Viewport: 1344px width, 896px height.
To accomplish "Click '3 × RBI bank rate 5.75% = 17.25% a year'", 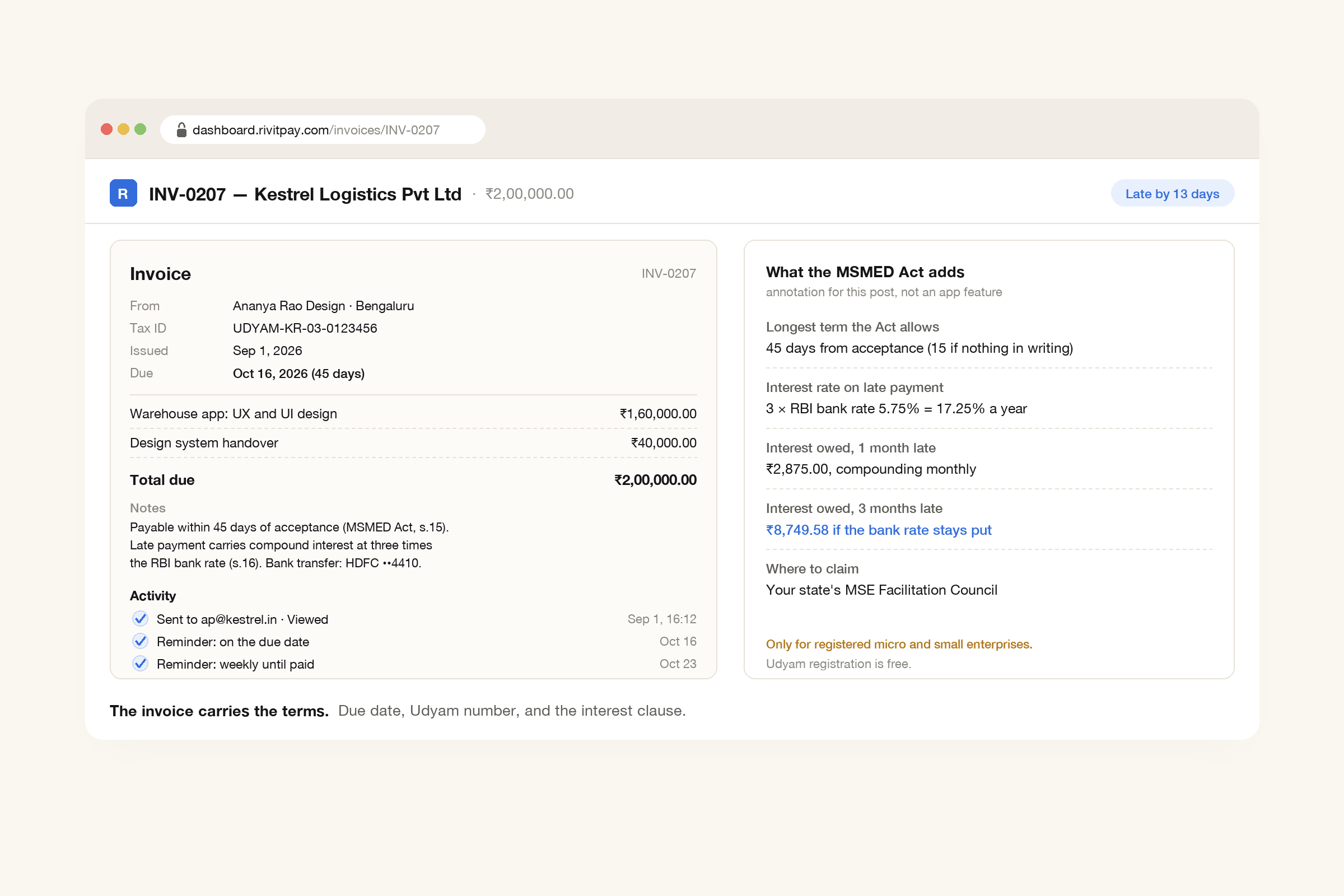I will coord(896,409).
